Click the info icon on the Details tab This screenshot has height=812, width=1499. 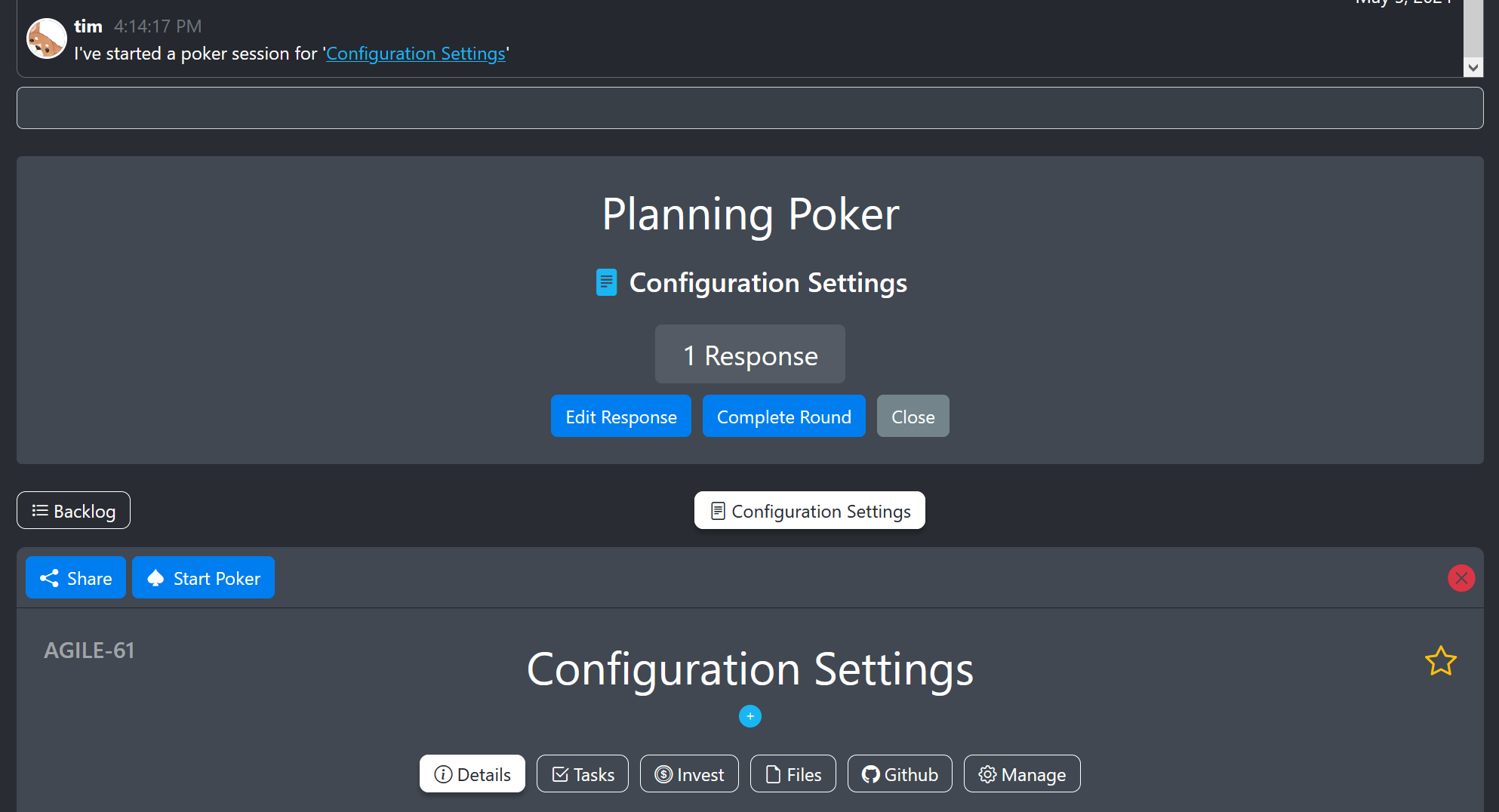[443, 774]
